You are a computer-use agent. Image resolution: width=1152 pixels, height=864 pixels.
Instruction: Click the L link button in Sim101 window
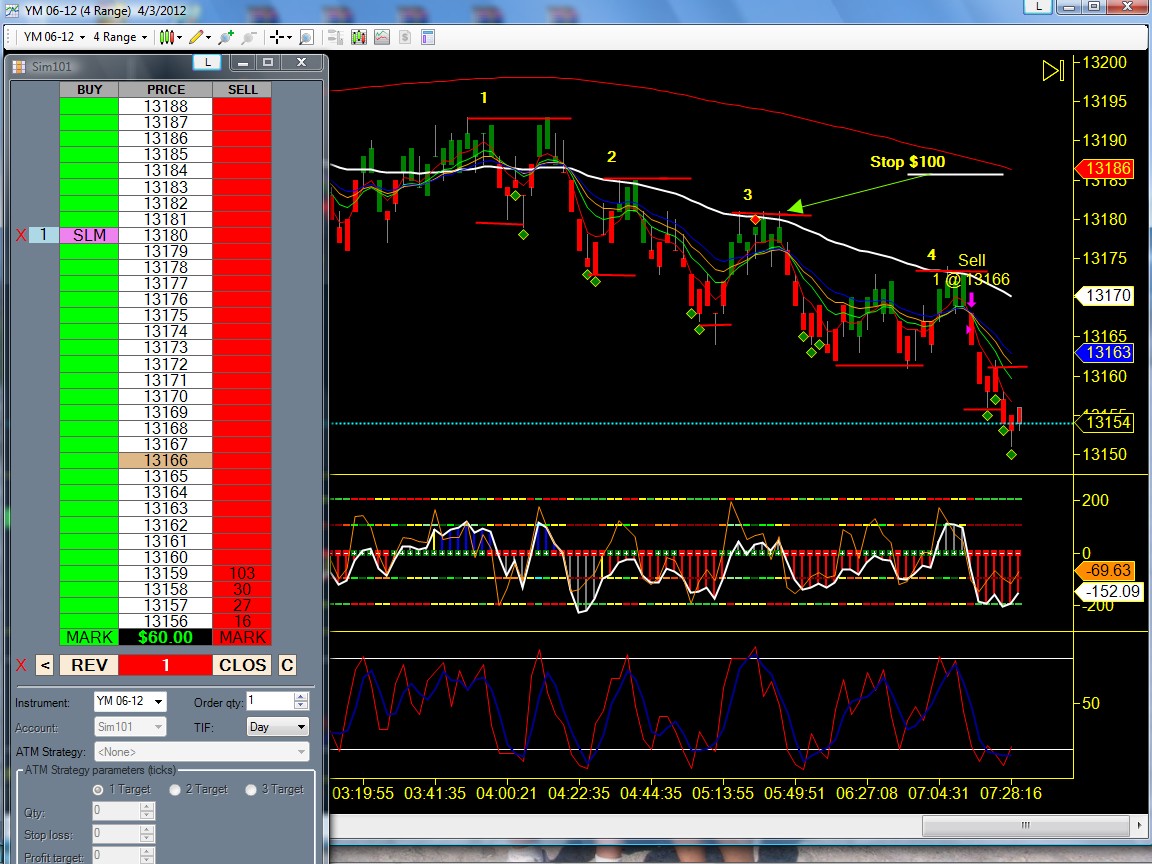point(207,62)
